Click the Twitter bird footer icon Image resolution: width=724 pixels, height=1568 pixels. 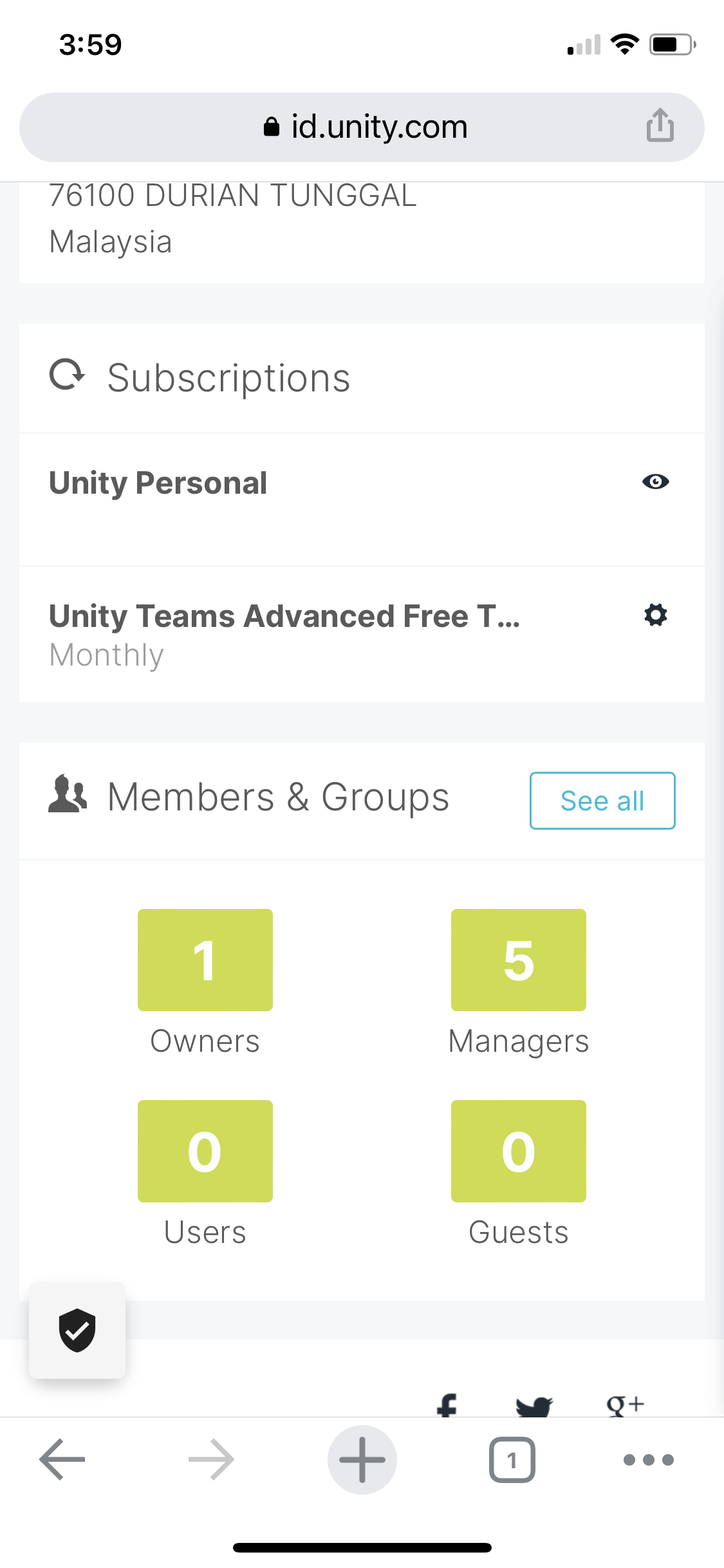pos(534,1407)
